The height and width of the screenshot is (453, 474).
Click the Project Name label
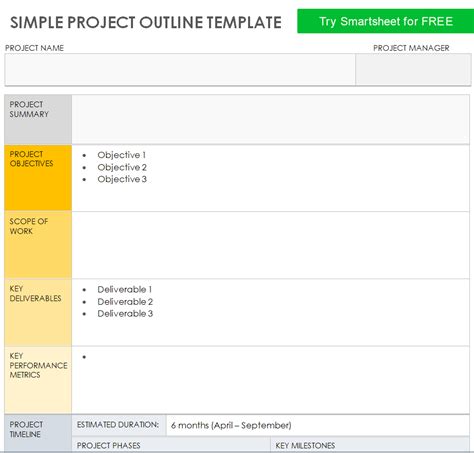point(34,48)
